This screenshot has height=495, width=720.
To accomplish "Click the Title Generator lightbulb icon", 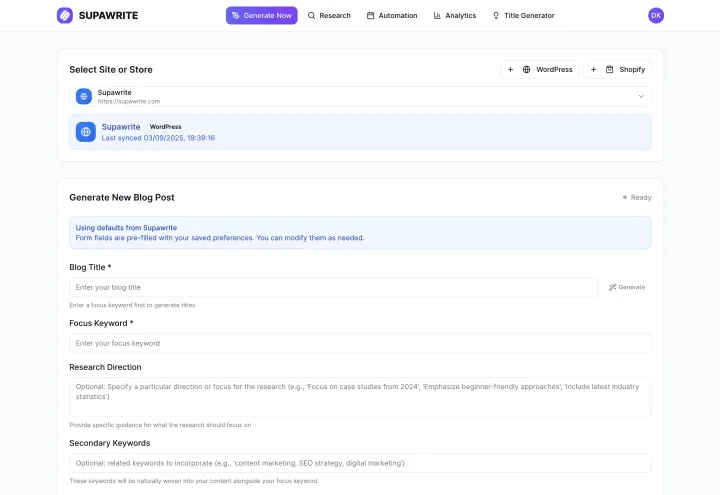I will (496, 16).
